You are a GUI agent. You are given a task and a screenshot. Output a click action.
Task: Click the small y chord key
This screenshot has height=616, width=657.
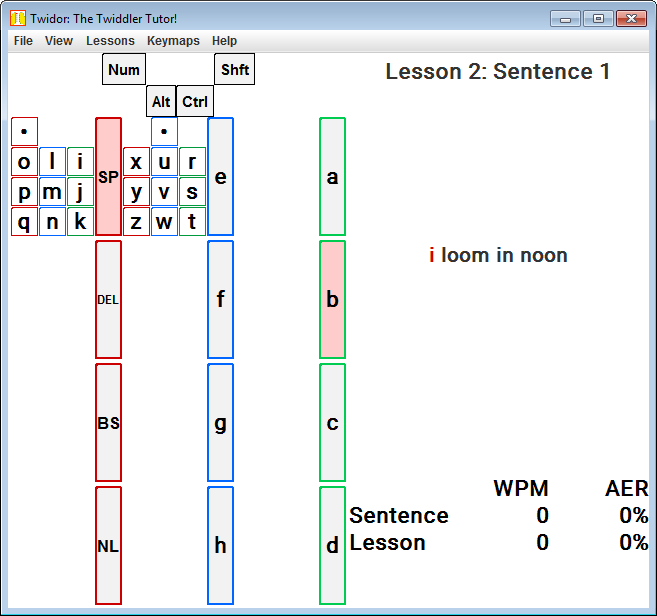pyautogui.click(x=136, y=192)
